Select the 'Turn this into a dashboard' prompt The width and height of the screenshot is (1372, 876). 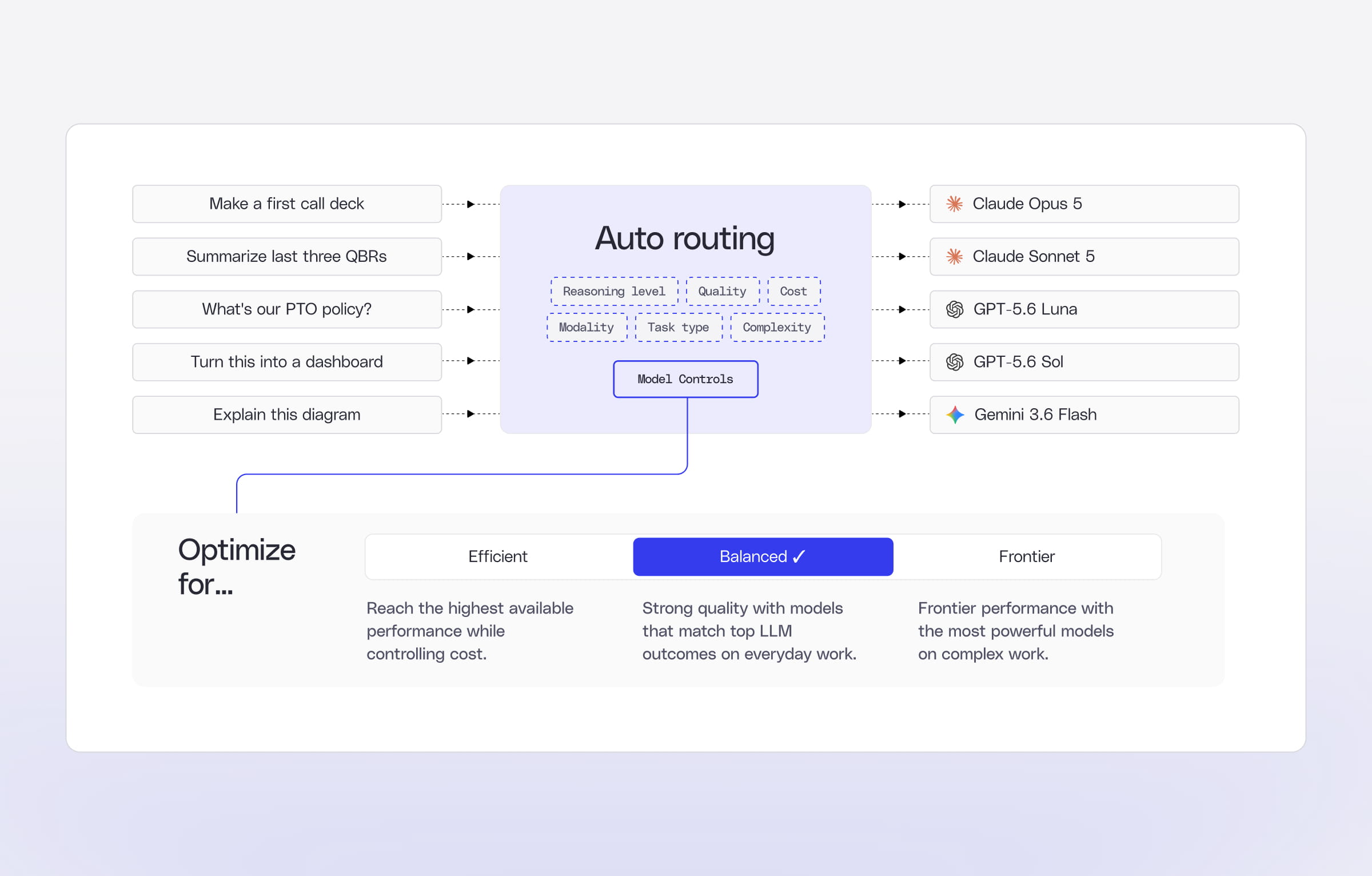pos(287,362)
